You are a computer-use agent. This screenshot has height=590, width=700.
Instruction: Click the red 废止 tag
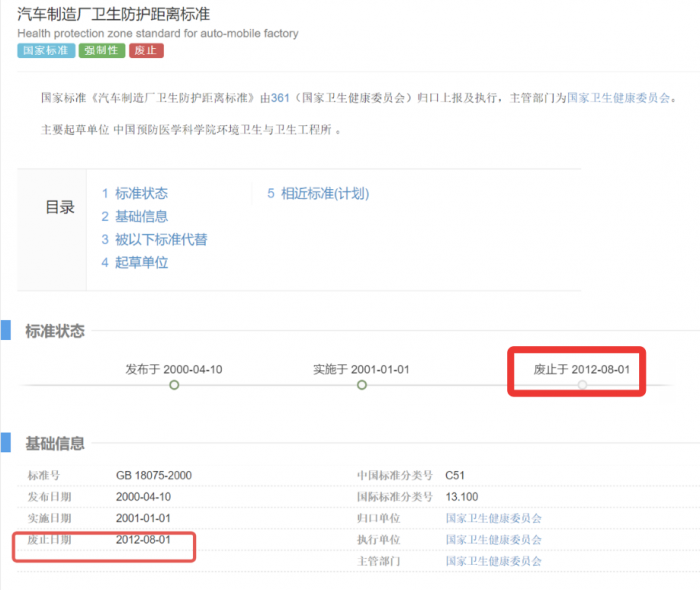click(146, 50)
